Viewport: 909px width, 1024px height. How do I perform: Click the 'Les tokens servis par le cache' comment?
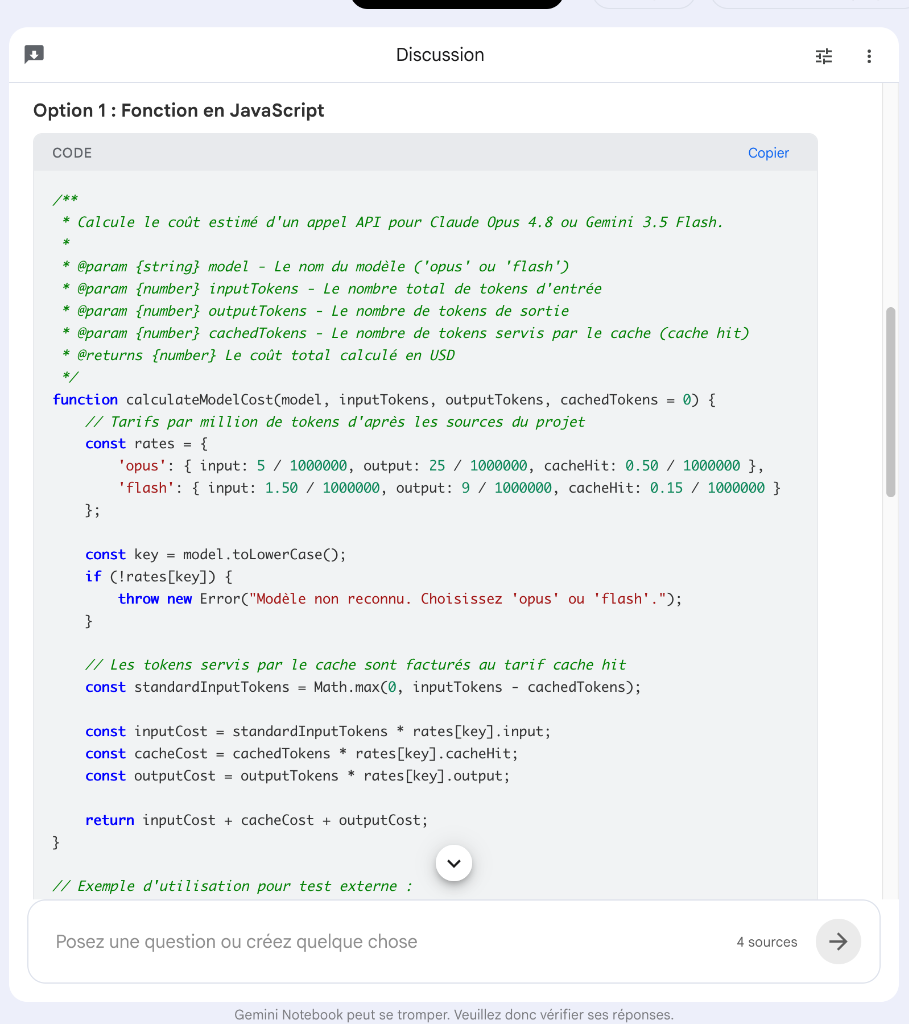[356, 665]
